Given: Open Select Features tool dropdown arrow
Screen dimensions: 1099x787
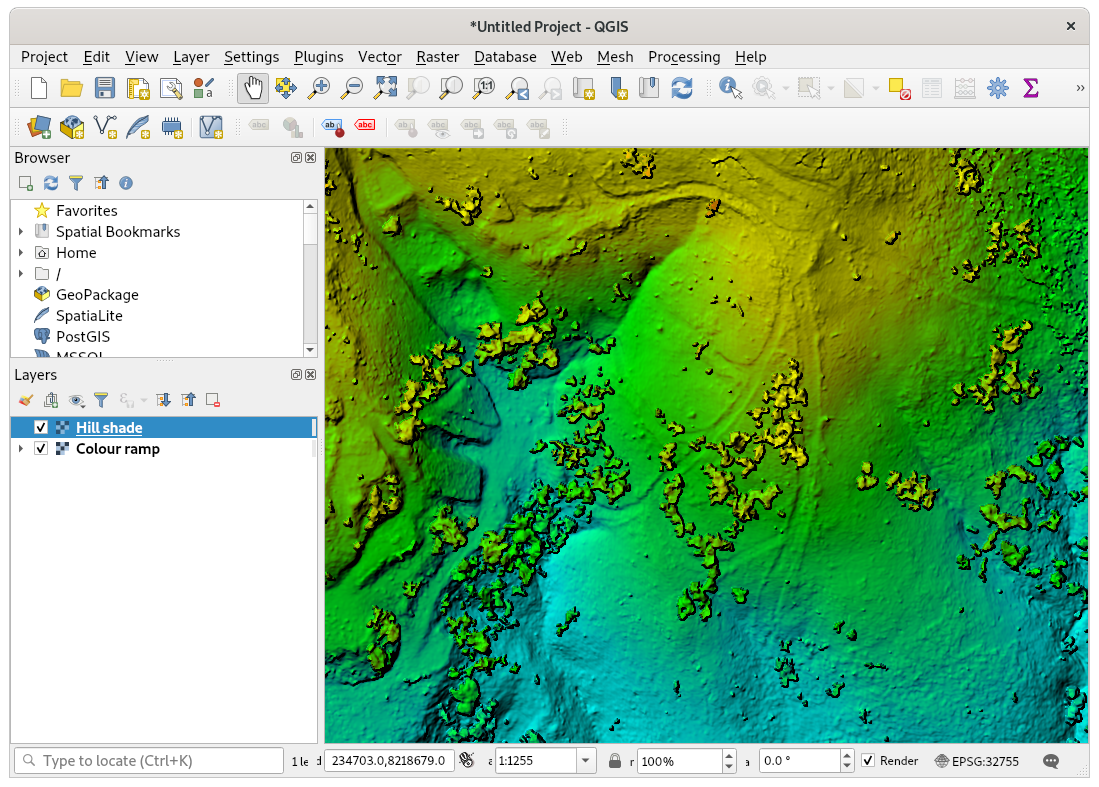Looking at the screenshot, I should pyautogui.click(x=831, y=88).
